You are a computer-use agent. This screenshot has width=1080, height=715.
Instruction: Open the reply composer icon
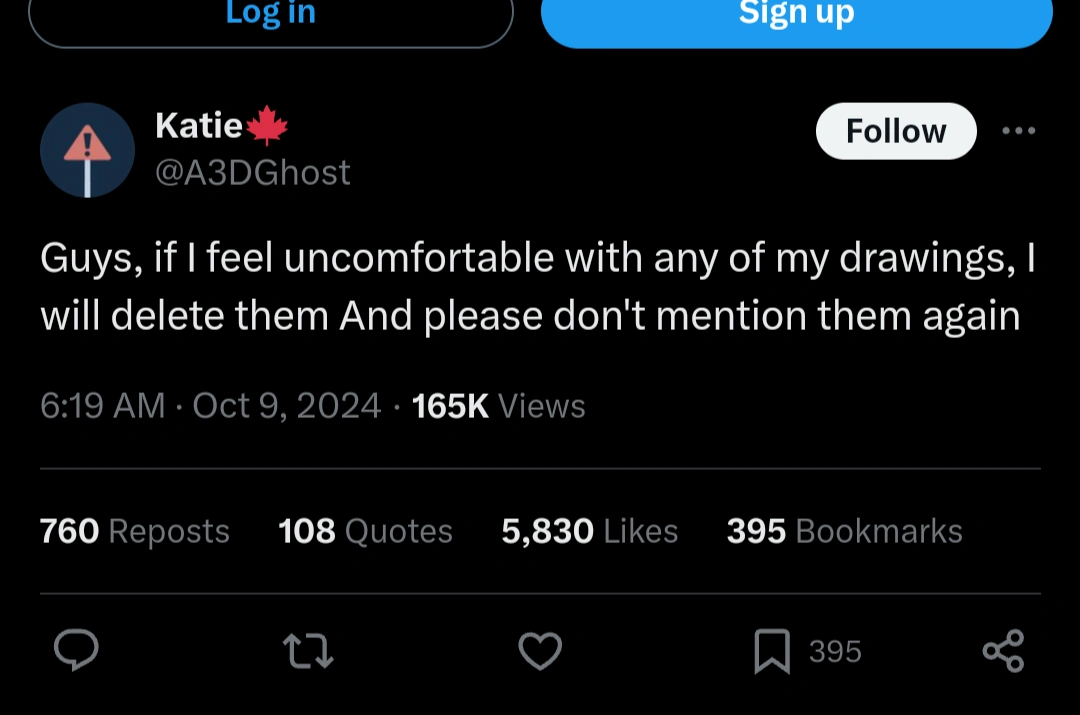(76, 651)
